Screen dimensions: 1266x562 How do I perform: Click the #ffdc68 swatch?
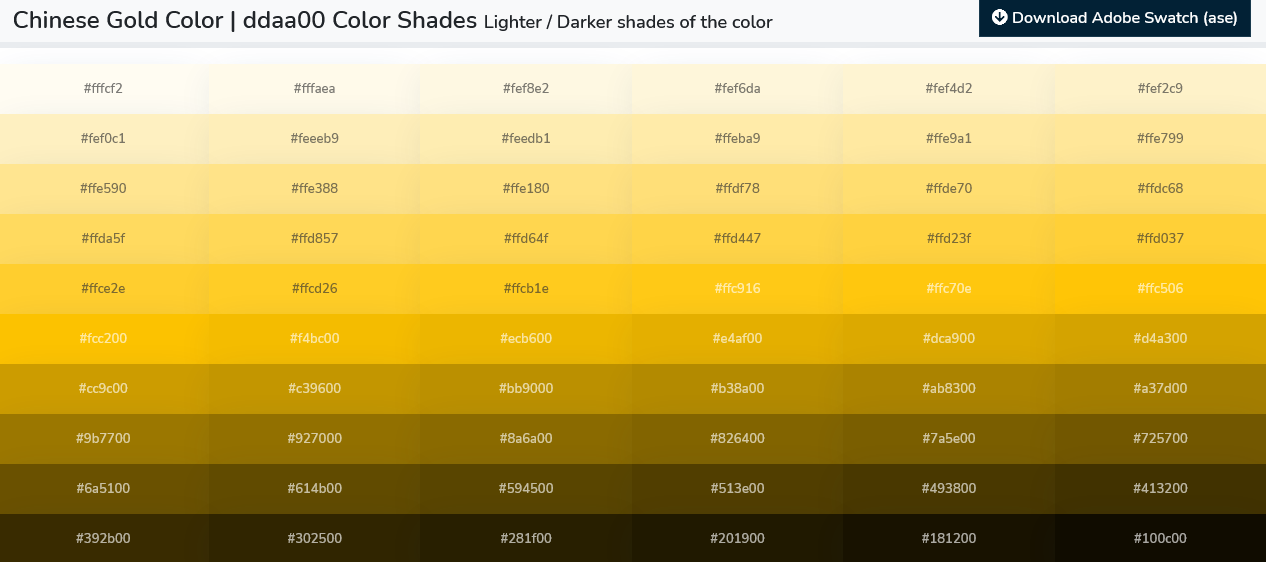(x=1160, y=188)
